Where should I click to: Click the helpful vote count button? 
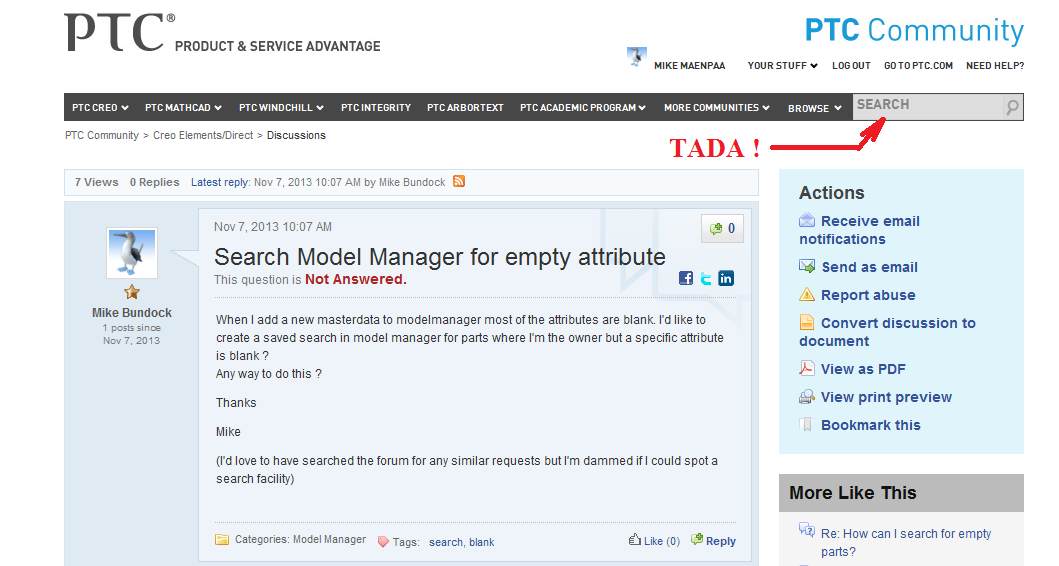point(722,228)
